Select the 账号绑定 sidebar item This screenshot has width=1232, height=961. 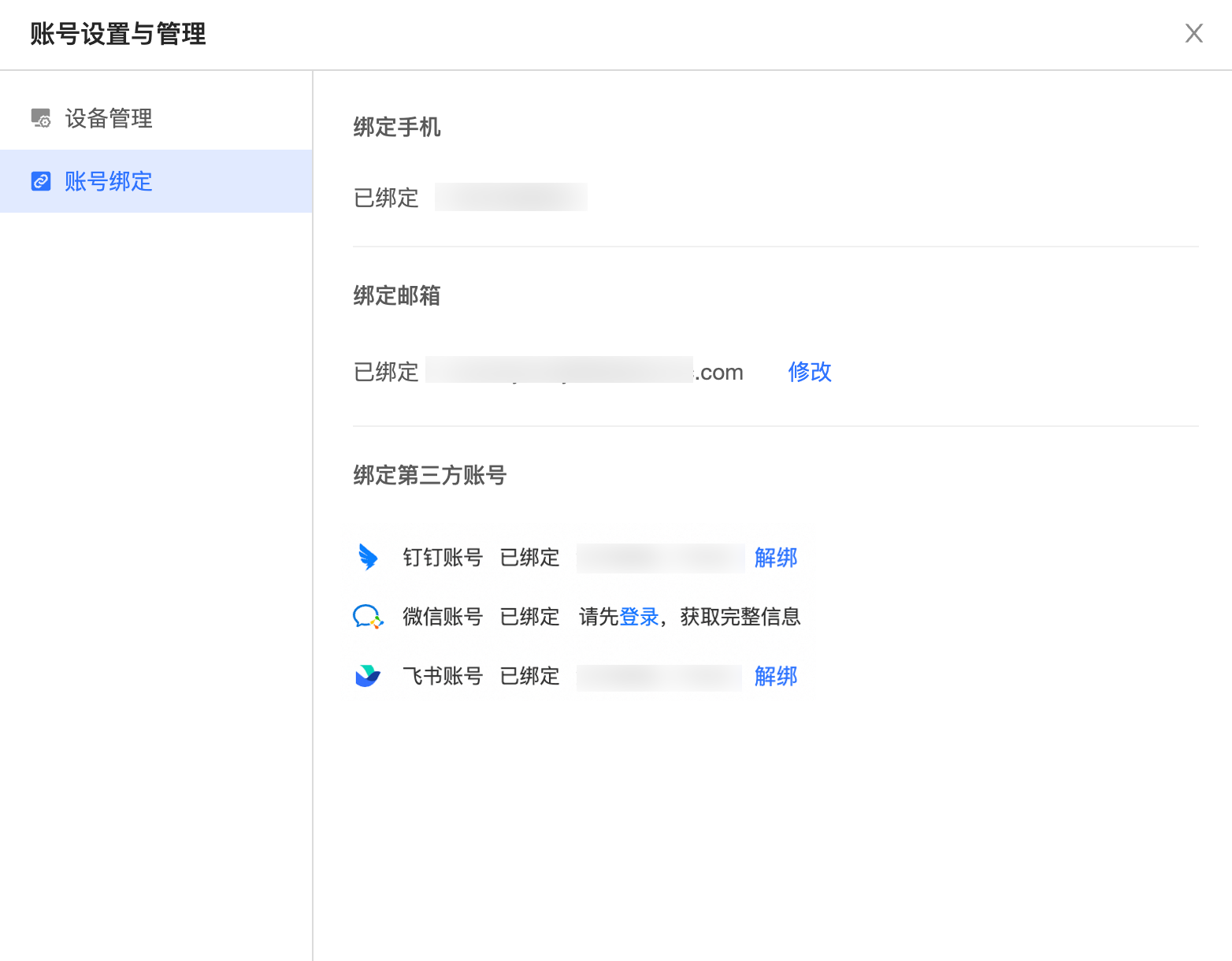156,181
